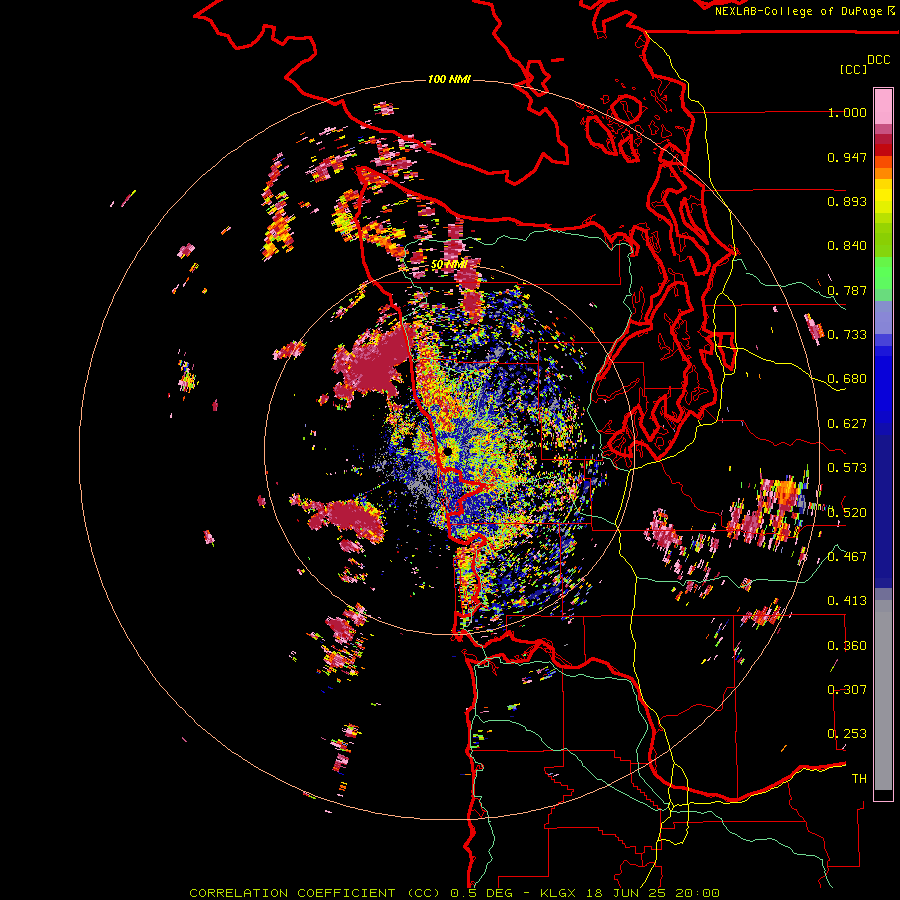The width and height of the screenshot is (900, 900).
Task: Click the 0.307 color scale value
Action: 847,689
